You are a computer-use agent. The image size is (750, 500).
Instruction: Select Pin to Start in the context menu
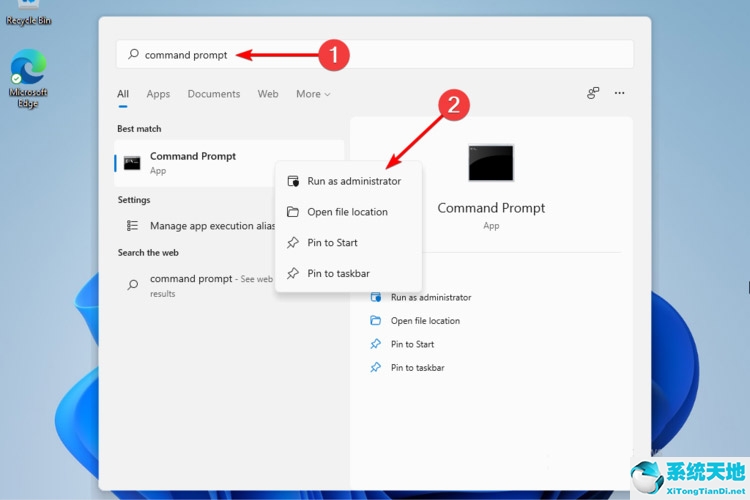point(332,243)
